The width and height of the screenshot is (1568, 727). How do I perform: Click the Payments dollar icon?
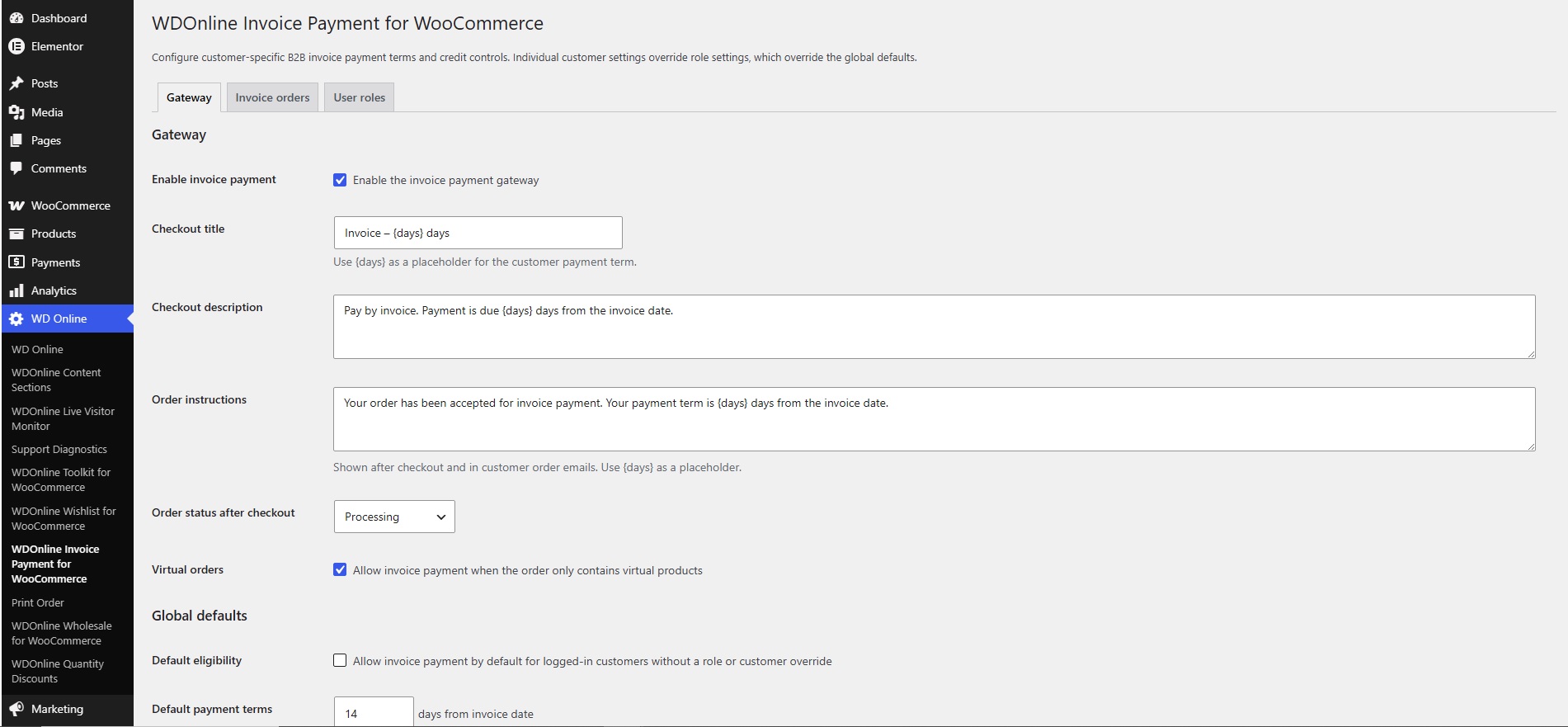tap(16, 262)
